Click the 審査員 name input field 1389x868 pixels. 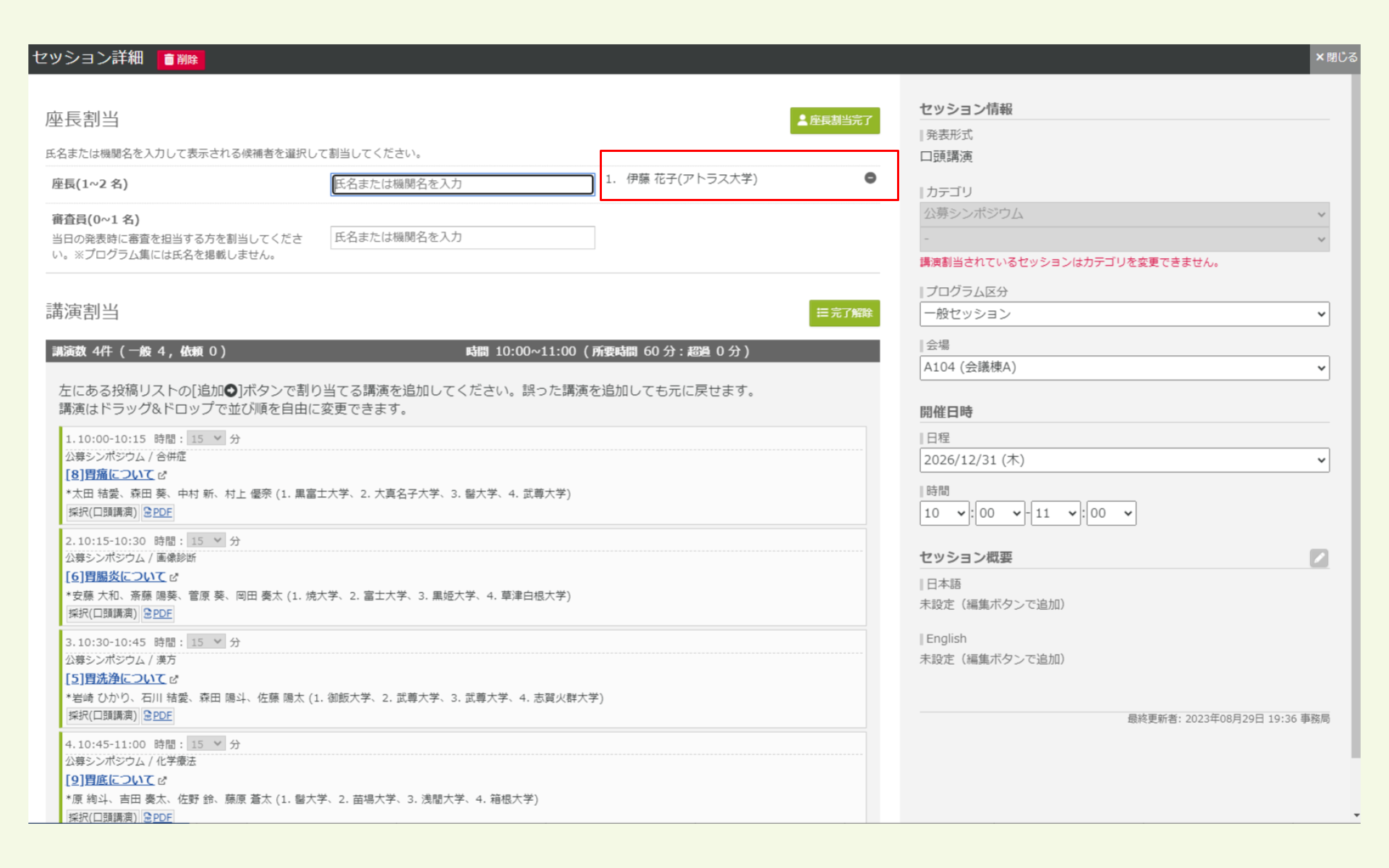(x=462, y=237)
